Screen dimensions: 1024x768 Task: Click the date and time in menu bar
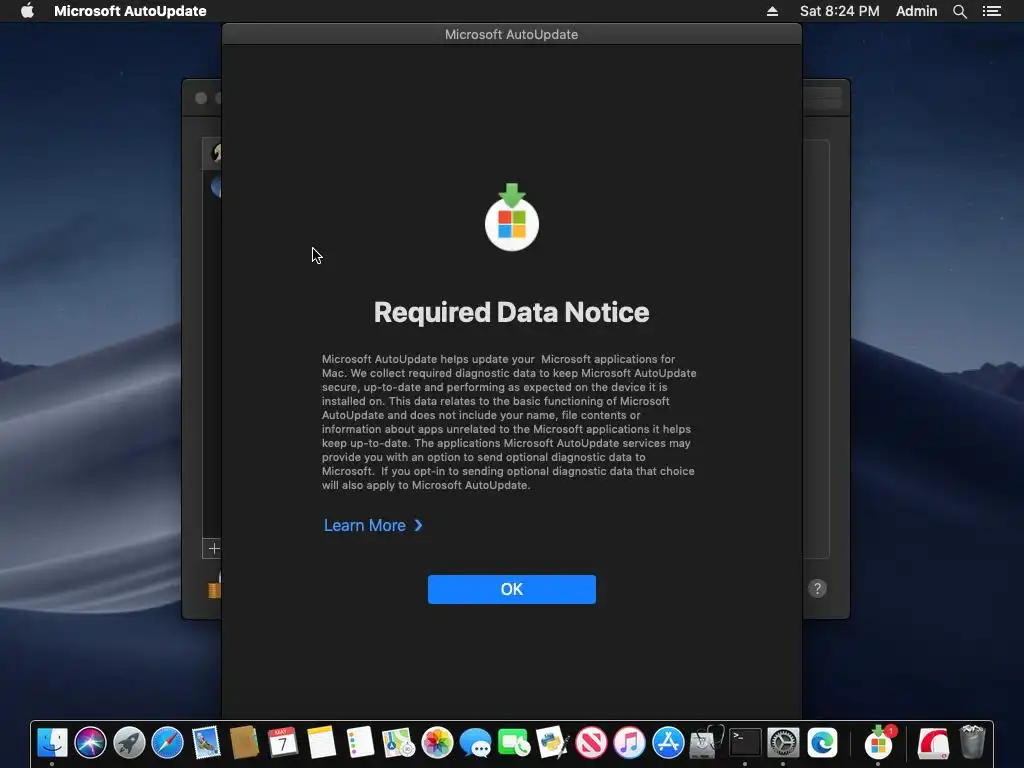coord(839,11)
